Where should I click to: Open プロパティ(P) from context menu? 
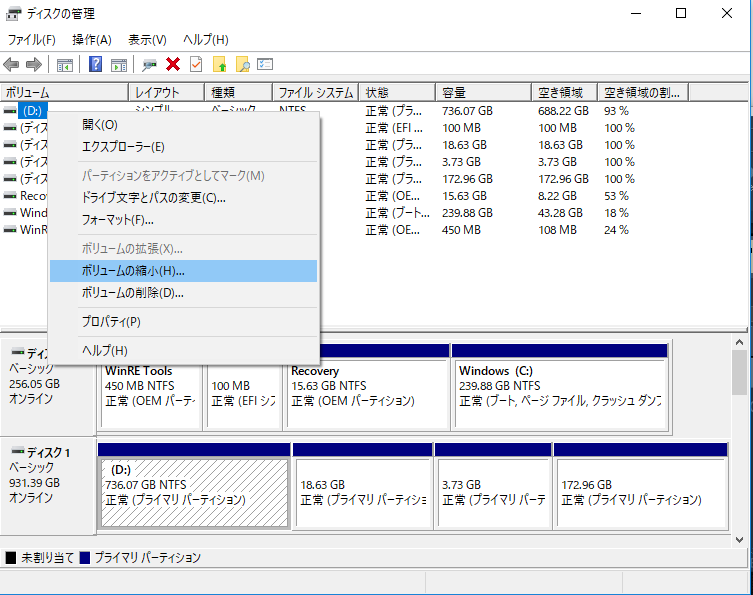183,322
